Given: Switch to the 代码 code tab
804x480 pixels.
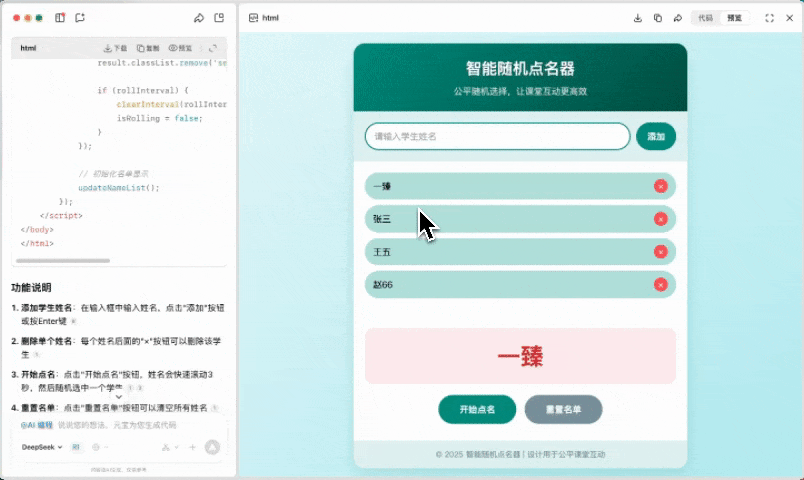Looking at the screenshot, I should 706,18.
